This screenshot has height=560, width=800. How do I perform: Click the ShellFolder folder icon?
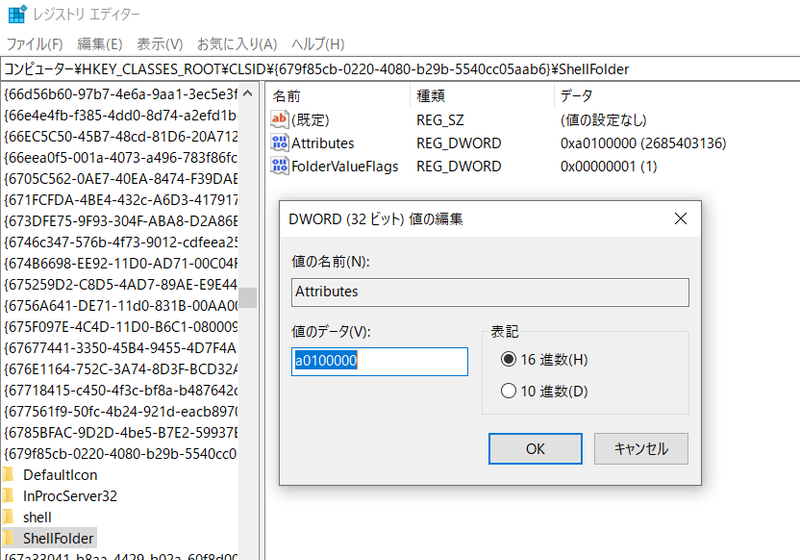(x=8, y=539)
